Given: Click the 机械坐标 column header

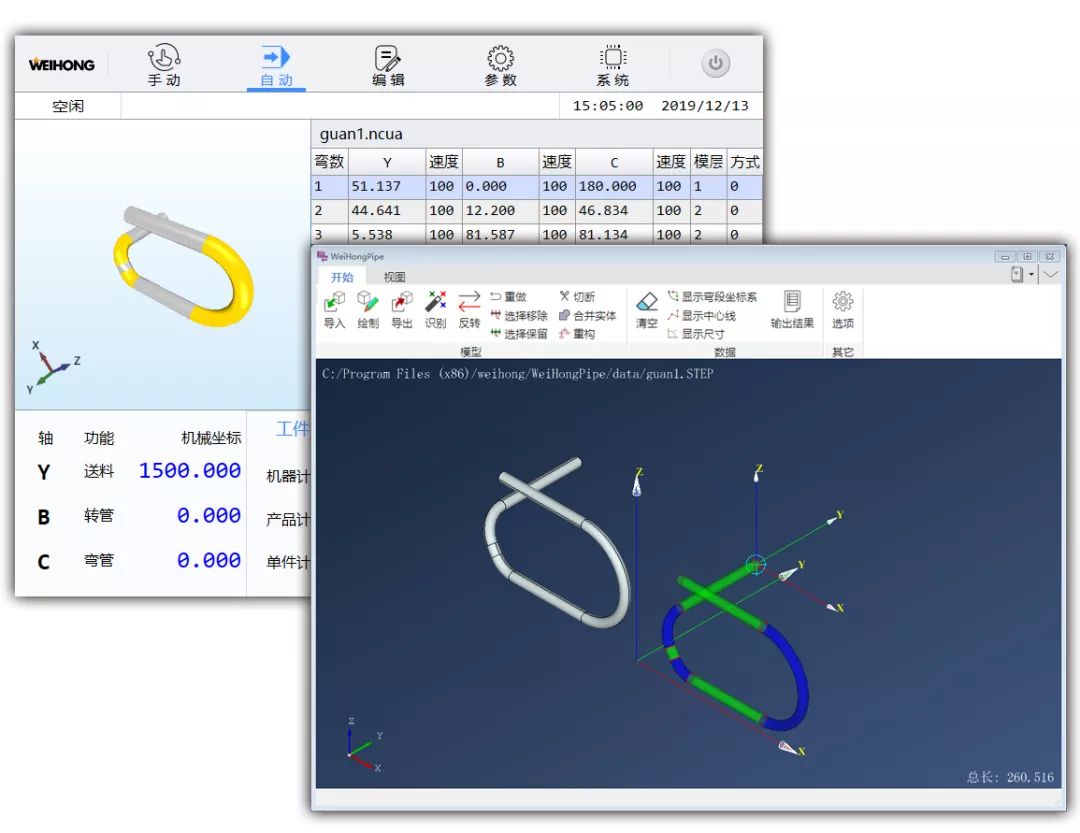Looking at the screenshot, I should 211,438.
